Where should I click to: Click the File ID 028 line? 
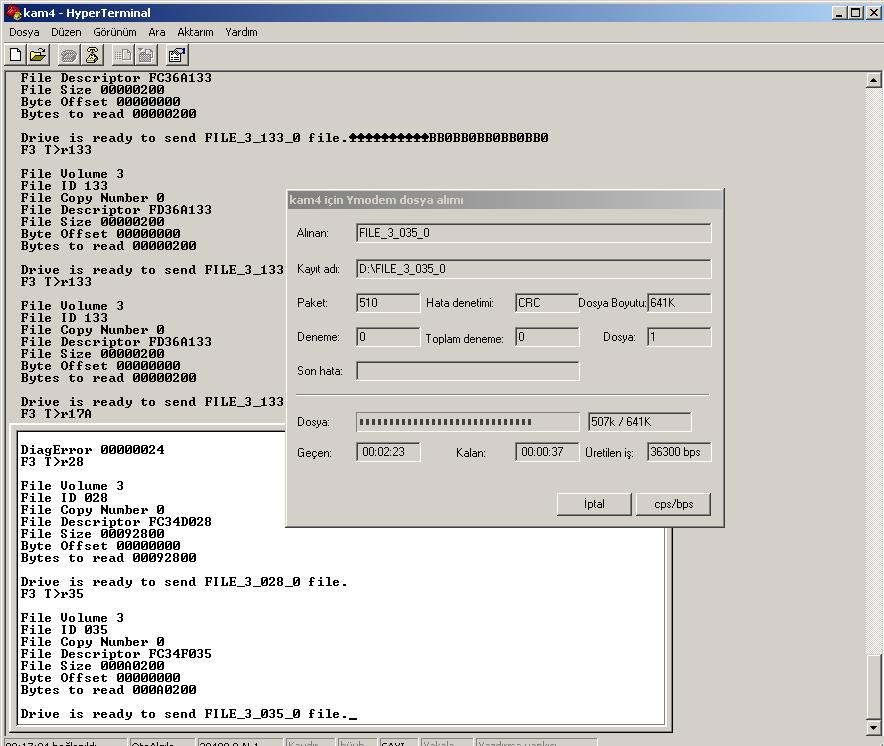(64, 498)
